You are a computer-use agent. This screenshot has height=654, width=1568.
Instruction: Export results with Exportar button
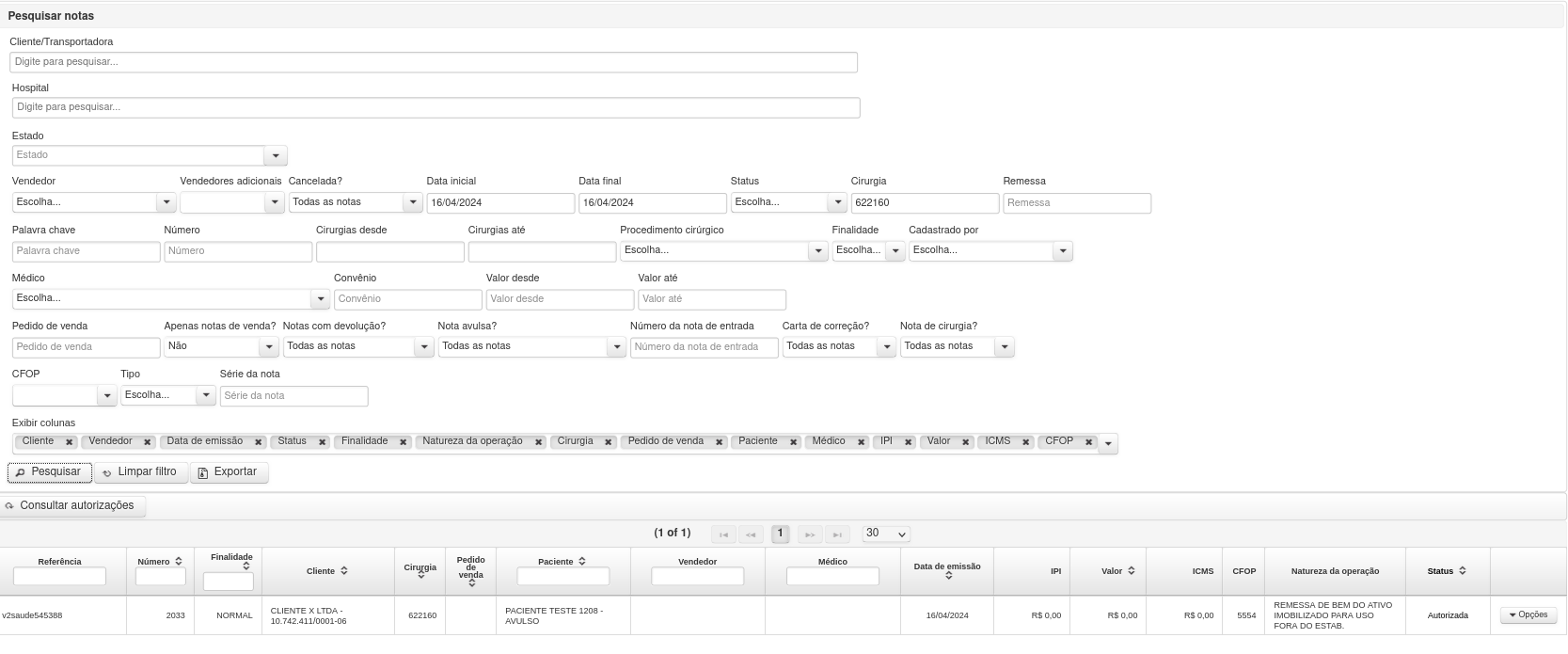coord(229,472)
